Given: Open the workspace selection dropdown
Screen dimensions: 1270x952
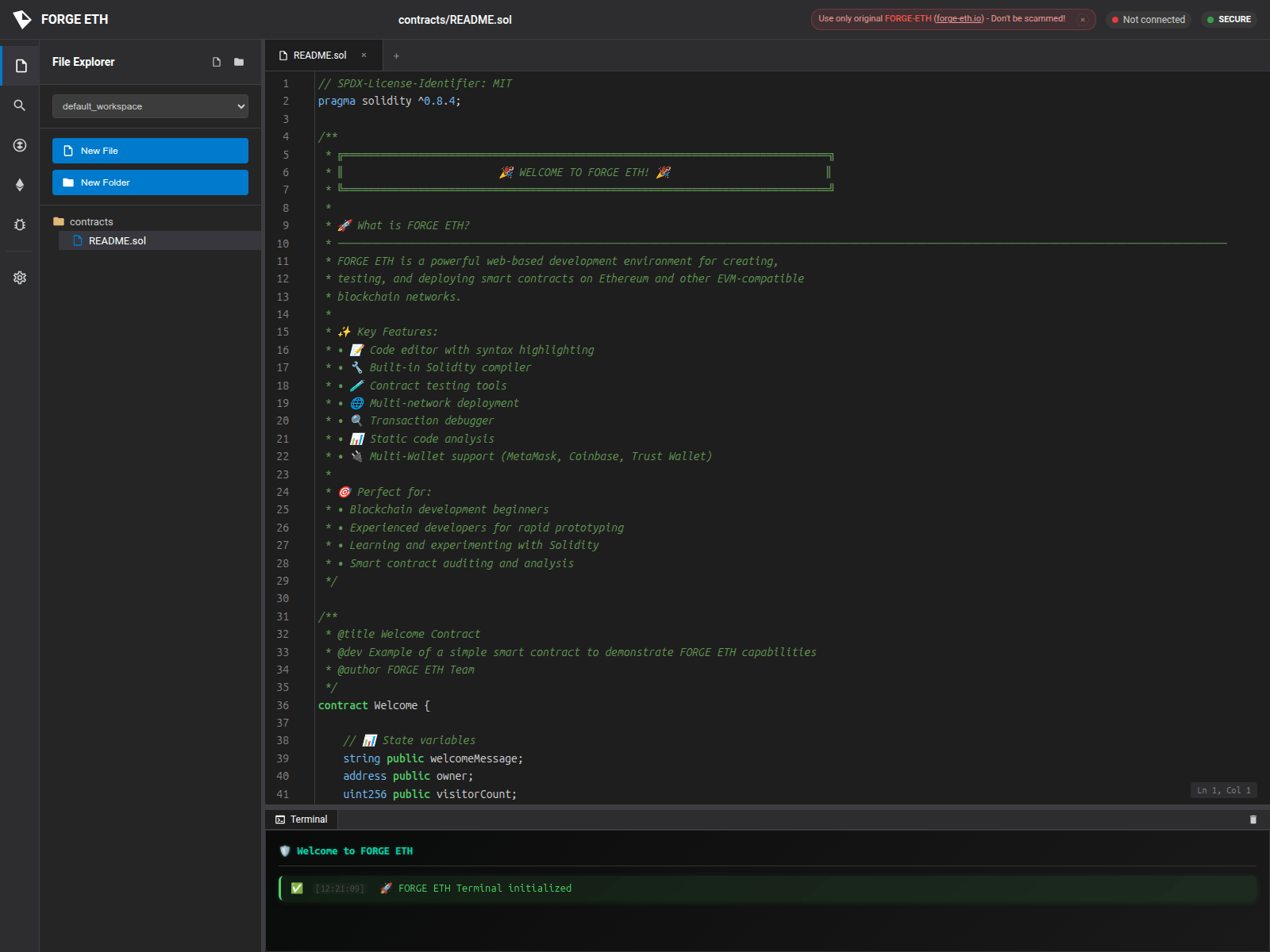Looking at the screenshot, I should point(150,106).
